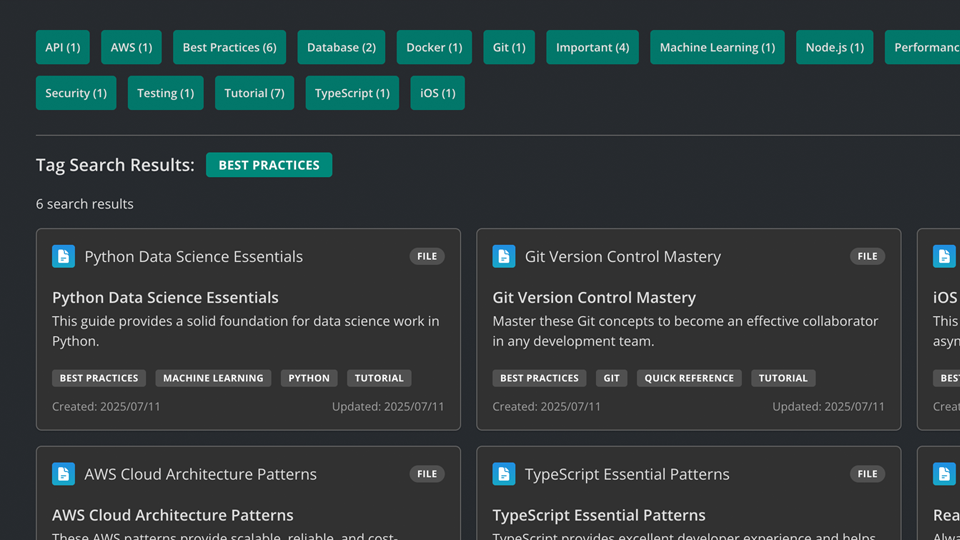Click MACHINE LEARNING tag on Python Data Science card
Screen dimensions: 960x540
click(x=213, y=378)
